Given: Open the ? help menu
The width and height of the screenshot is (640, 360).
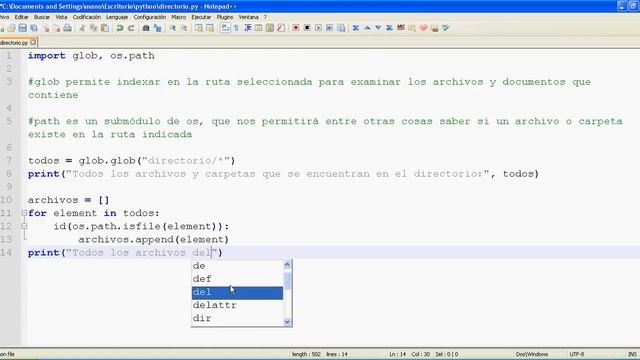Looking at the screenshot, I should 265,17.
